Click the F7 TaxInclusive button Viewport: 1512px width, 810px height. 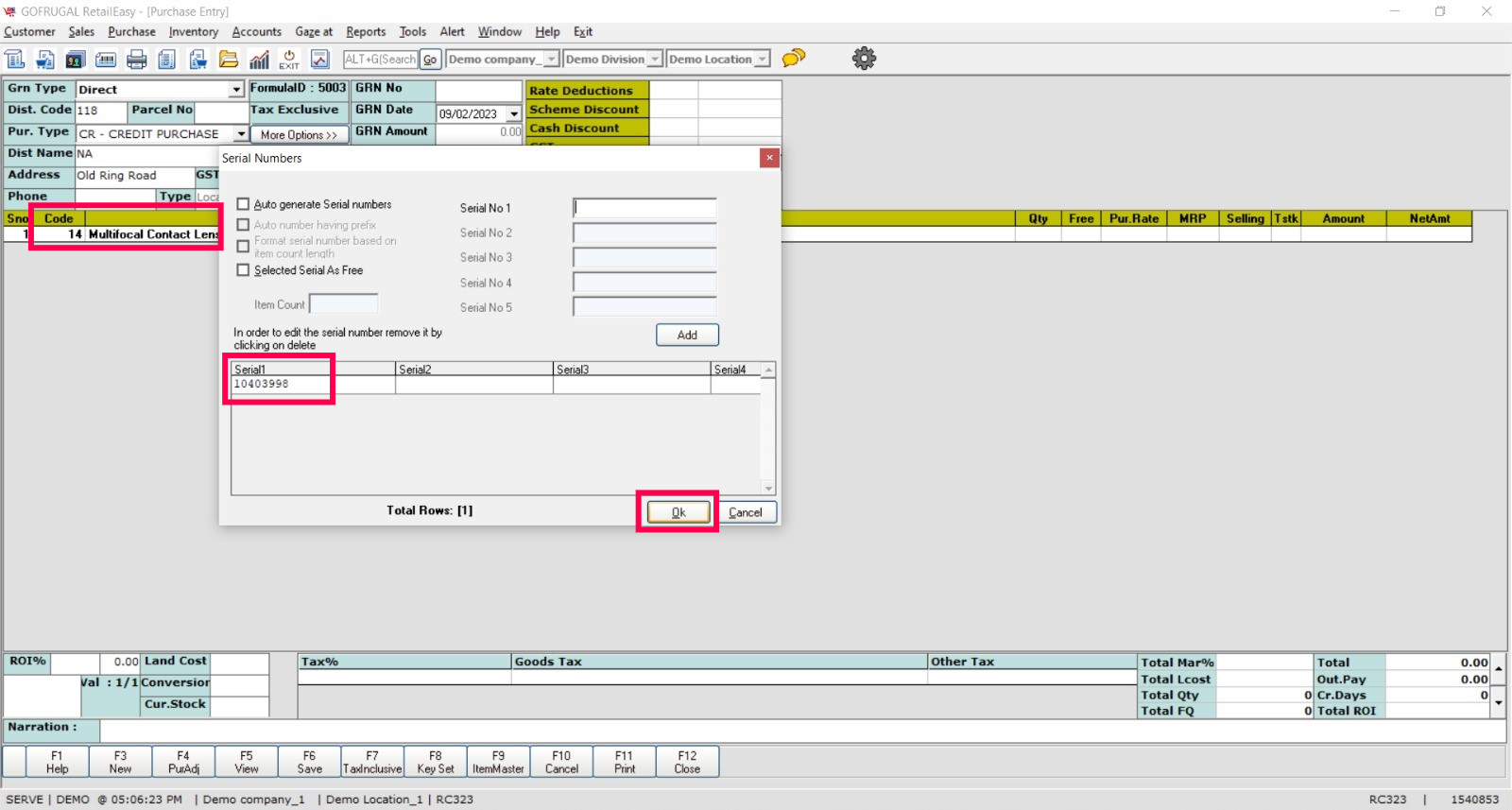372,762
